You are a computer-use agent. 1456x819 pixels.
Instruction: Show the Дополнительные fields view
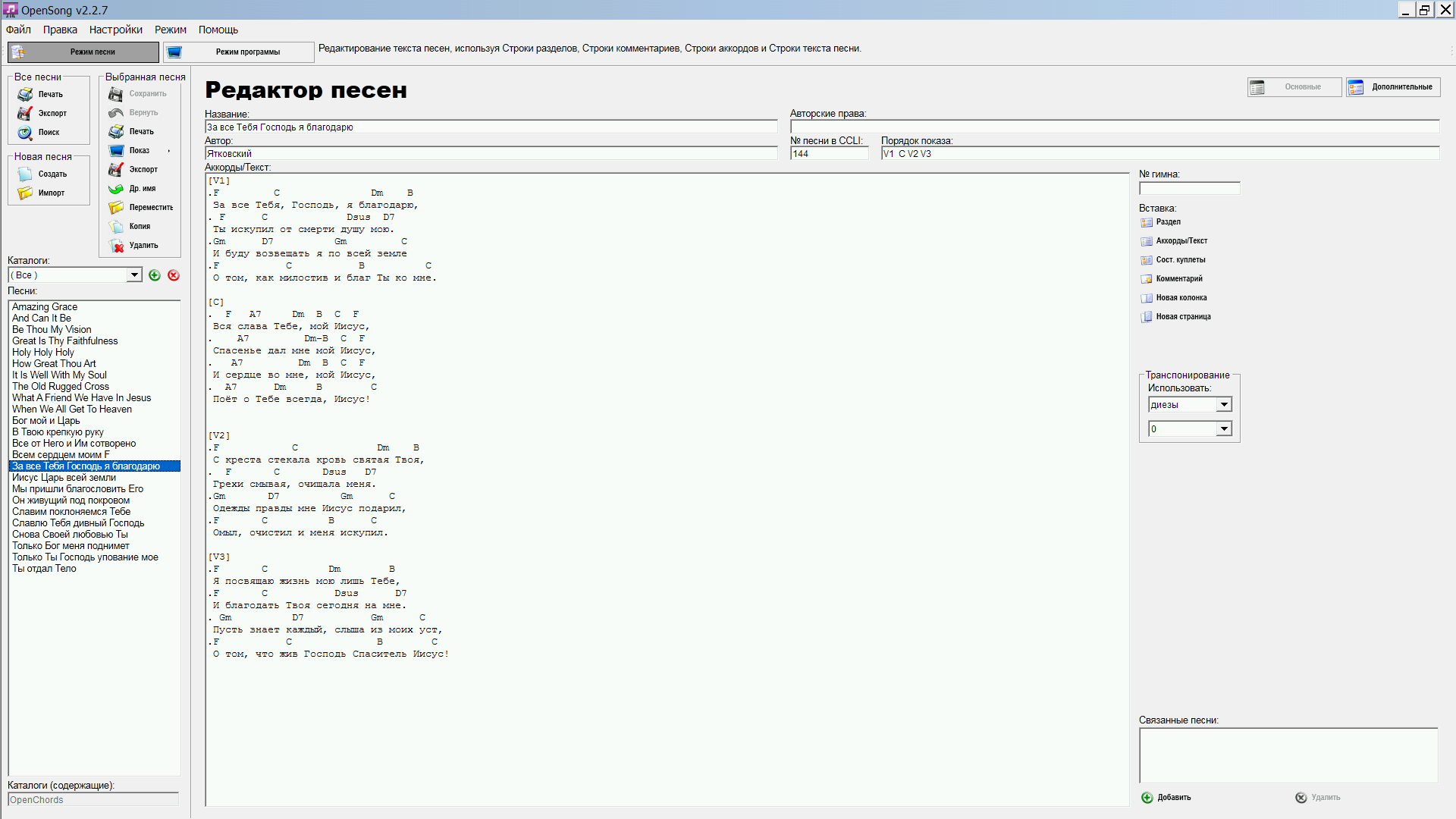coord(1393,87)
